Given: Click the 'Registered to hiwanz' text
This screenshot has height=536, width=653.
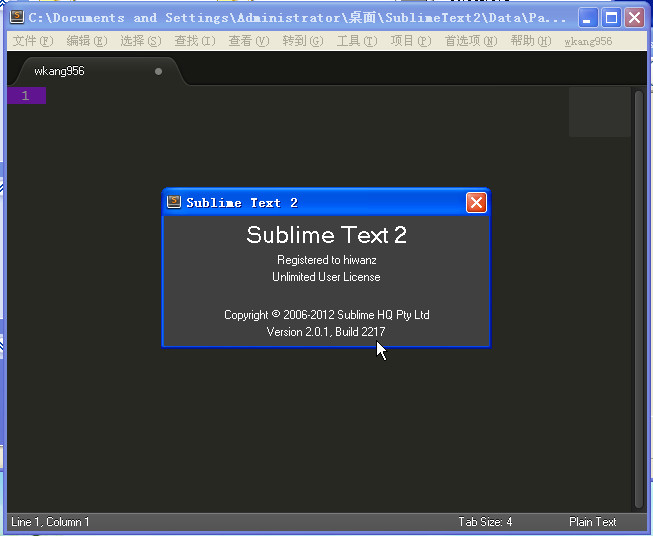Looking at the screenshot, I should [x=326, y=260].
